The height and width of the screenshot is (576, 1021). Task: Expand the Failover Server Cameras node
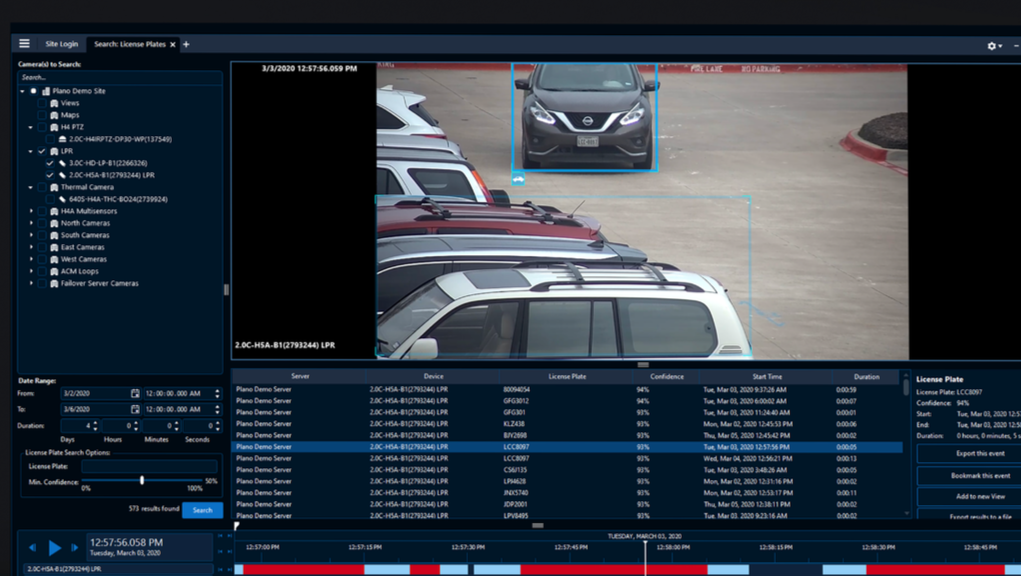tap(31, 283)
